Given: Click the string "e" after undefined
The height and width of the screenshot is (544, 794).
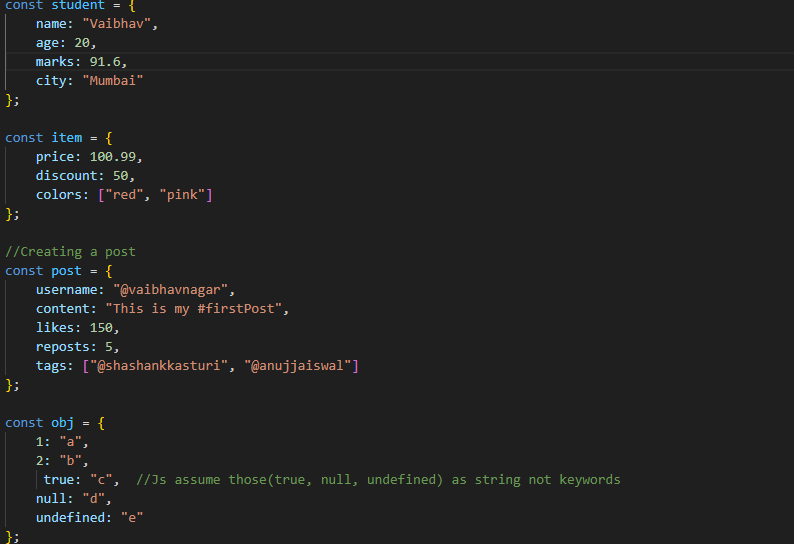Looking at the screenshot, I should tap(132, 518).
